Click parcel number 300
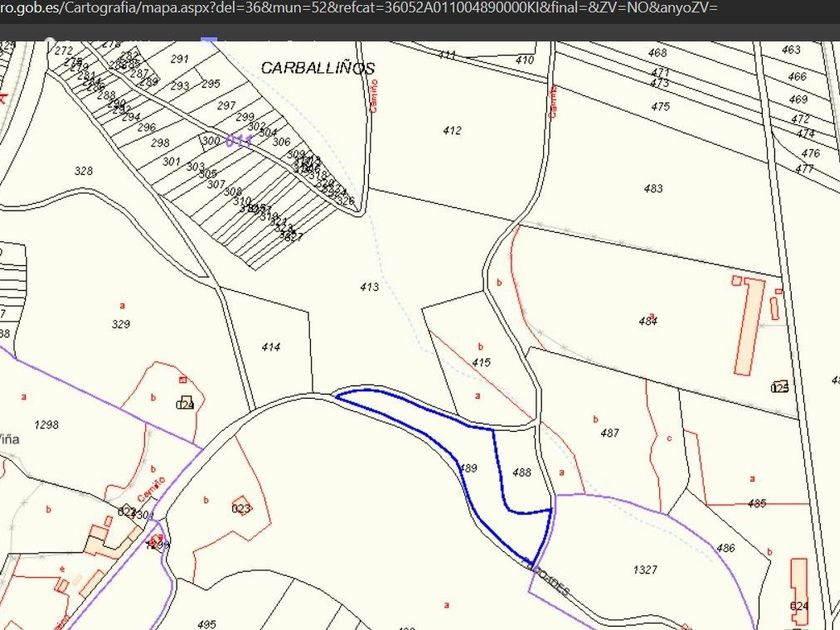840x630 pixels. coord(211,141)
